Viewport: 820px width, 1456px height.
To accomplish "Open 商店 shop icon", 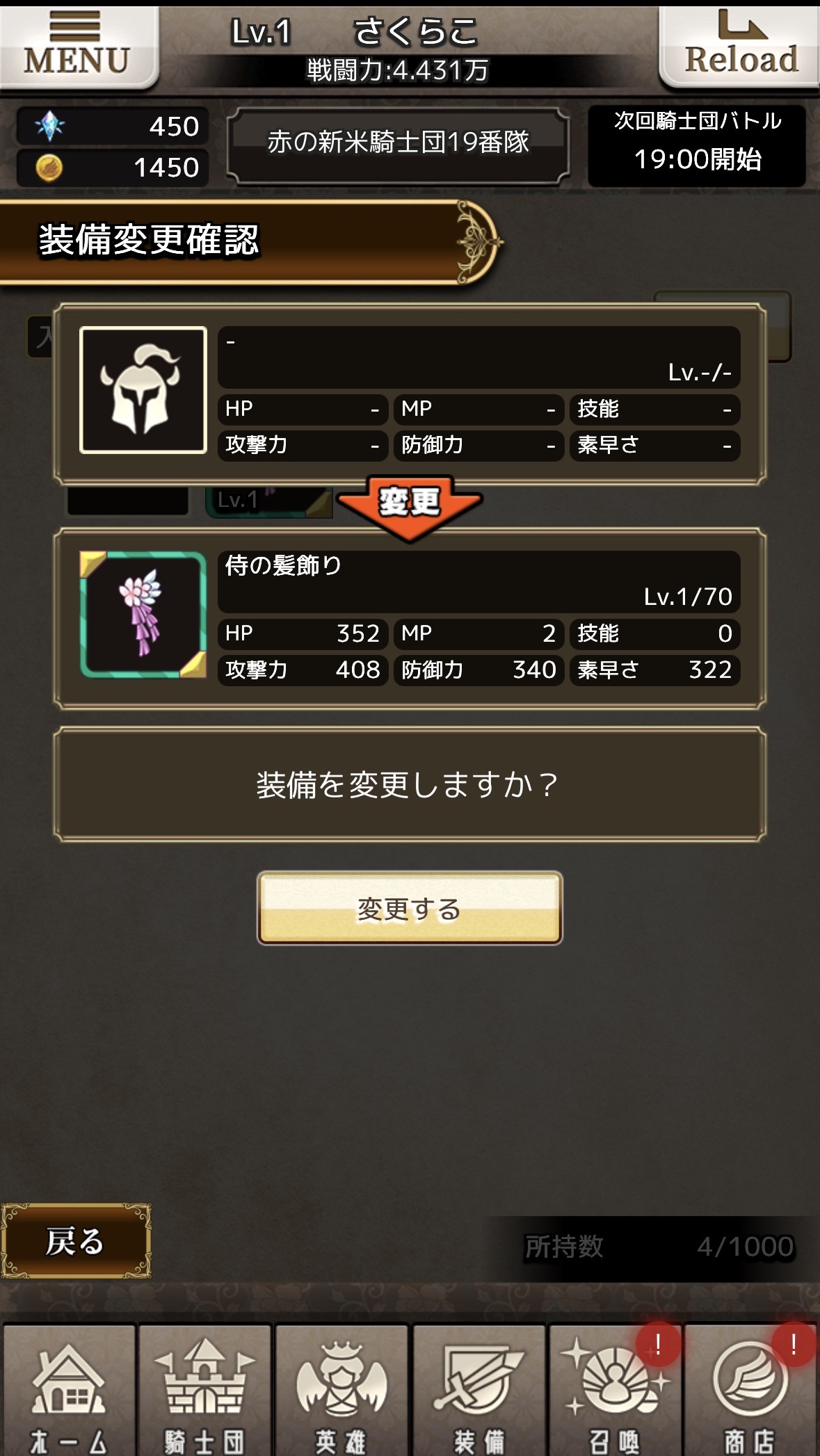I will click(x=750, y=1389).
